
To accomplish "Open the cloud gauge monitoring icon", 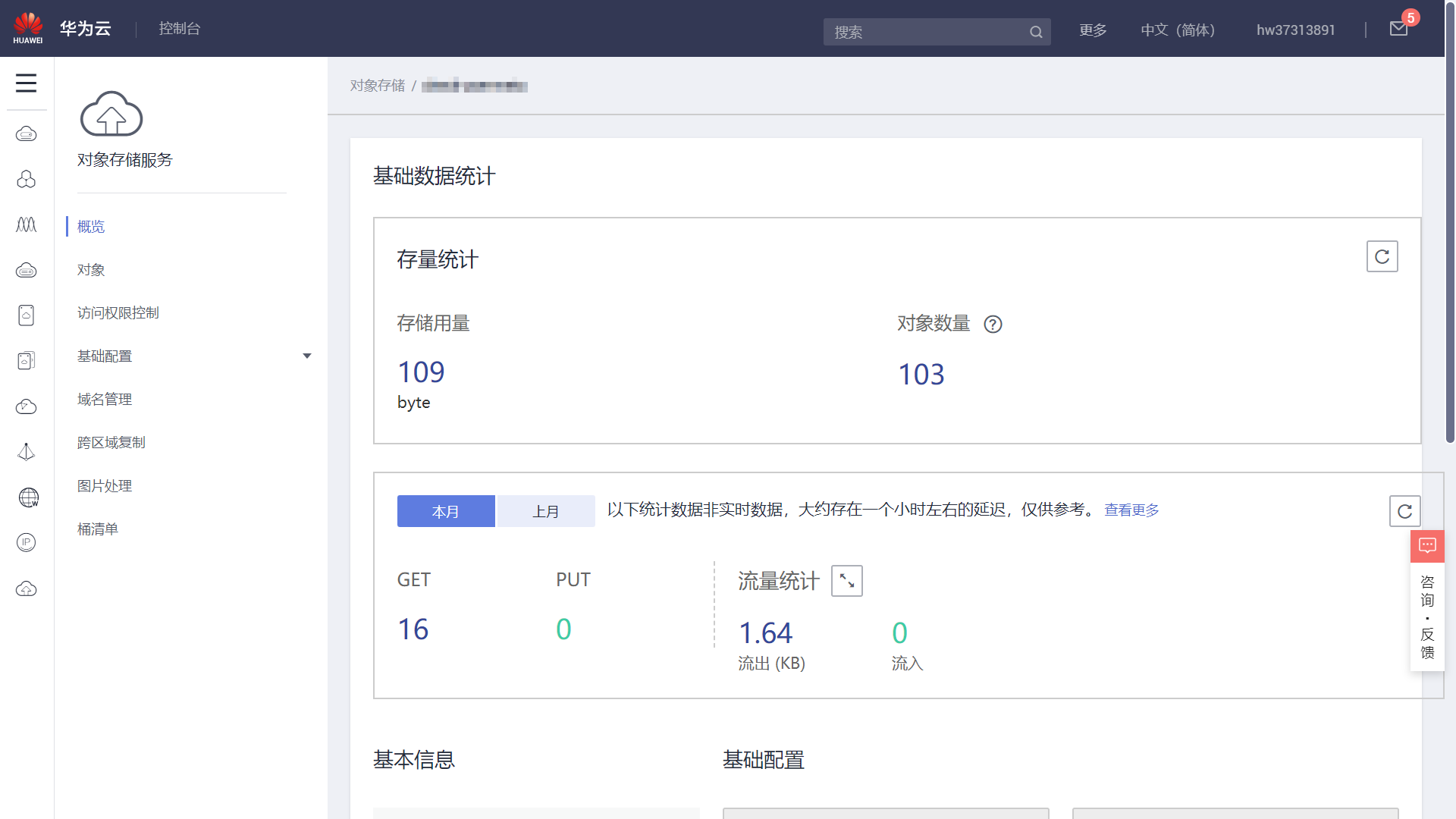I will pyautogui.click(x=27, y=406).
